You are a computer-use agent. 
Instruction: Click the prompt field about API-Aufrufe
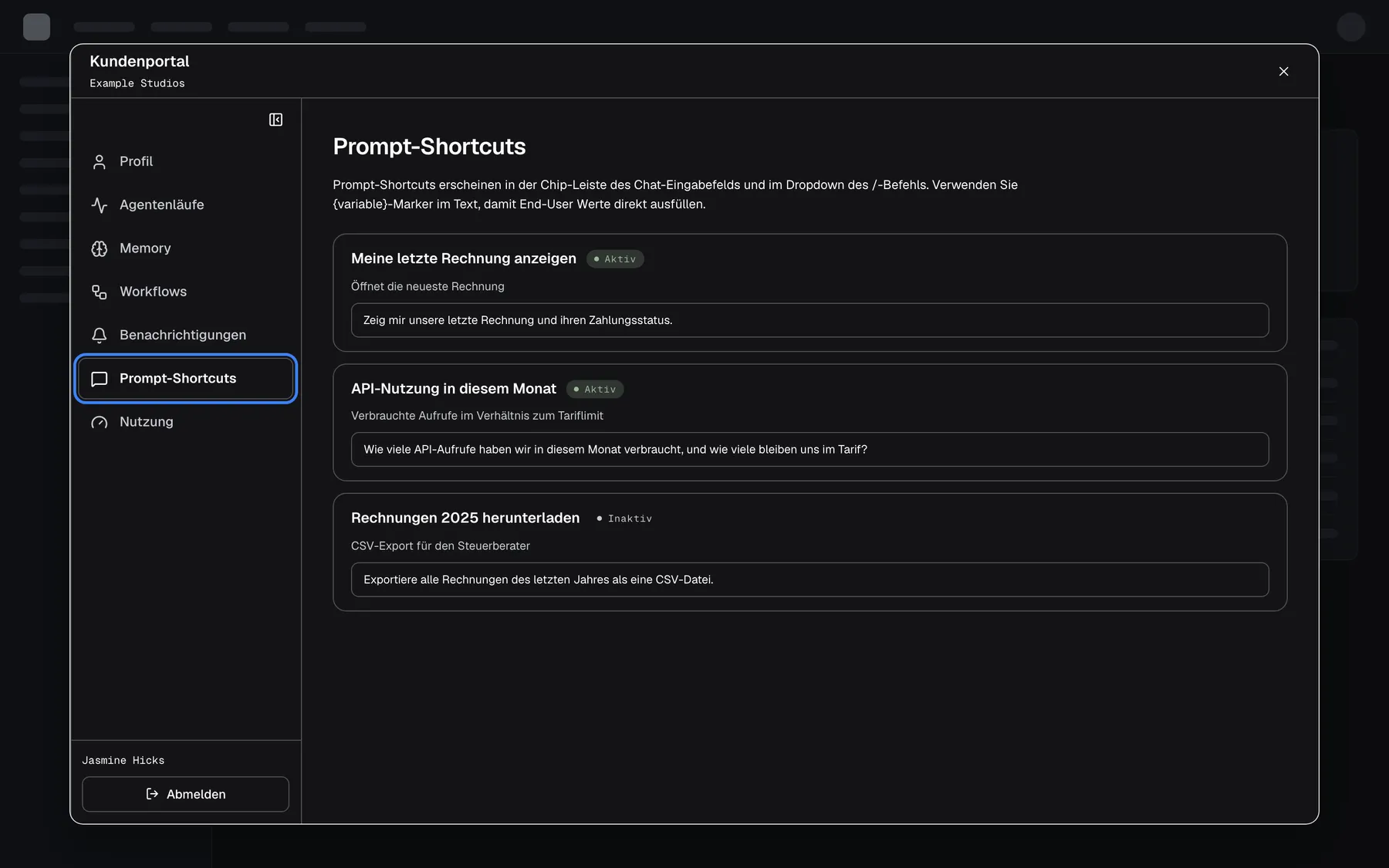point(809,449)
